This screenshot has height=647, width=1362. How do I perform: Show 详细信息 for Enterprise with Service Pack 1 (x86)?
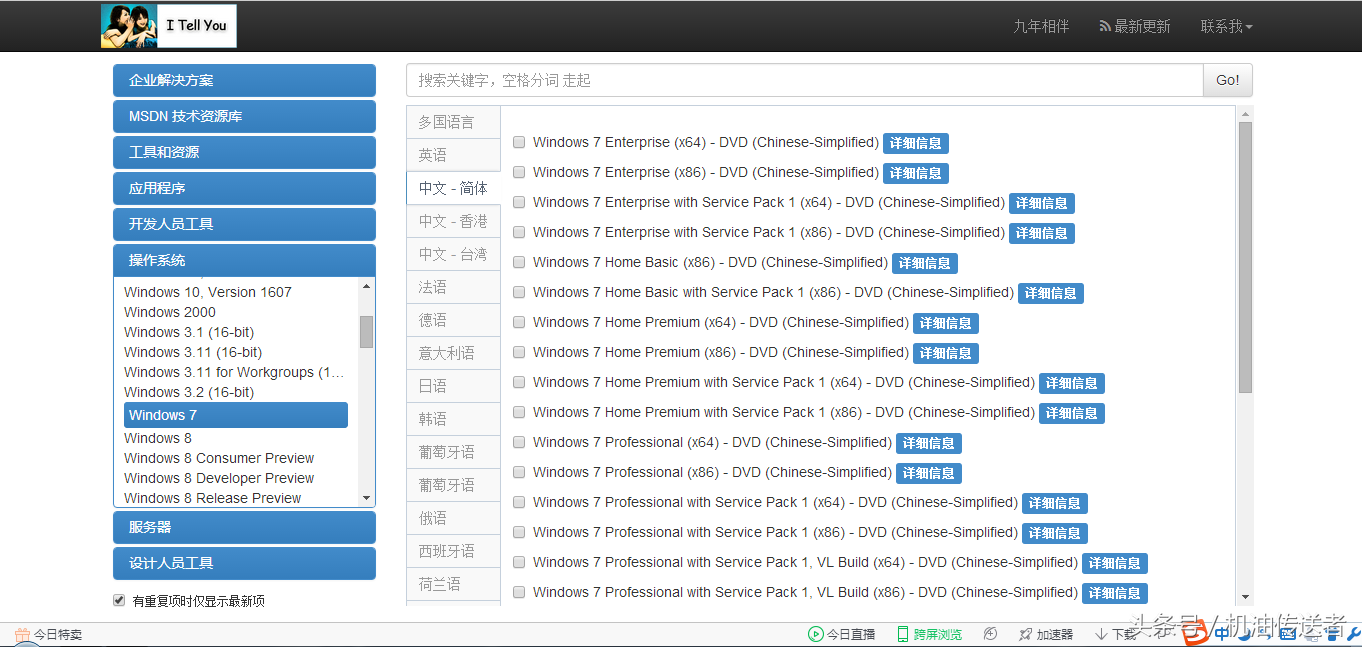tap(1042, 233)
